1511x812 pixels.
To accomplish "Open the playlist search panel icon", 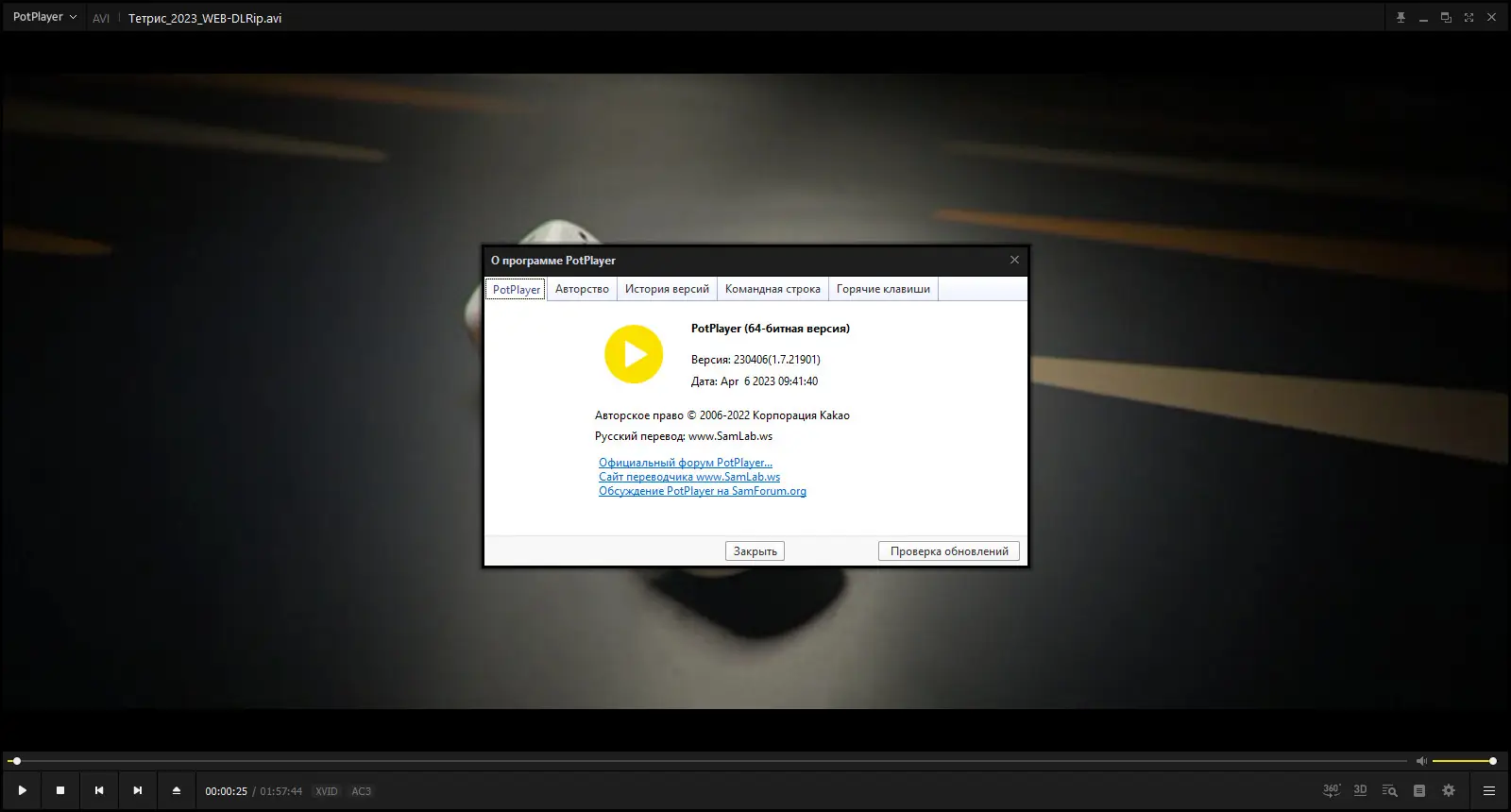I will 1389,790.
